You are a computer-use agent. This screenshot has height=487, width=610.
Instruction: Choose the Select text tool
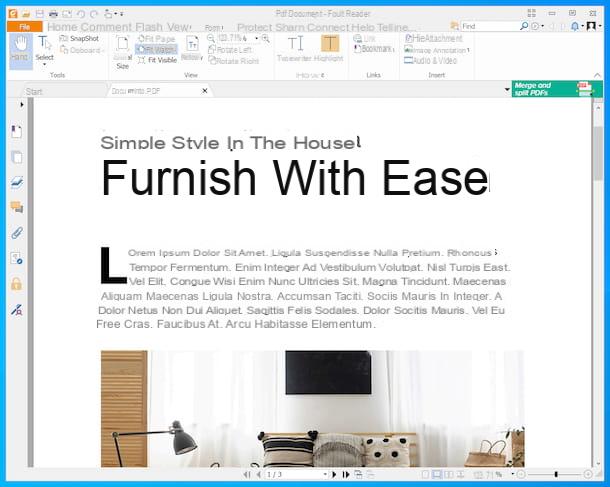pos(44,49)
